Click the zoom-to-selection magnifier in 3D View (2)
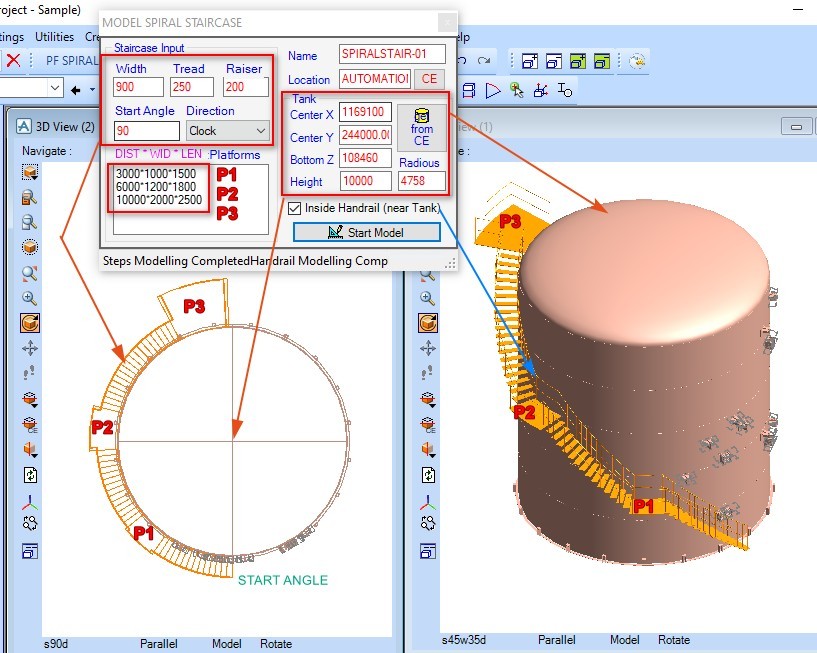Image resolution: width=817 pixels, height=653 pixels. point(30,273)
